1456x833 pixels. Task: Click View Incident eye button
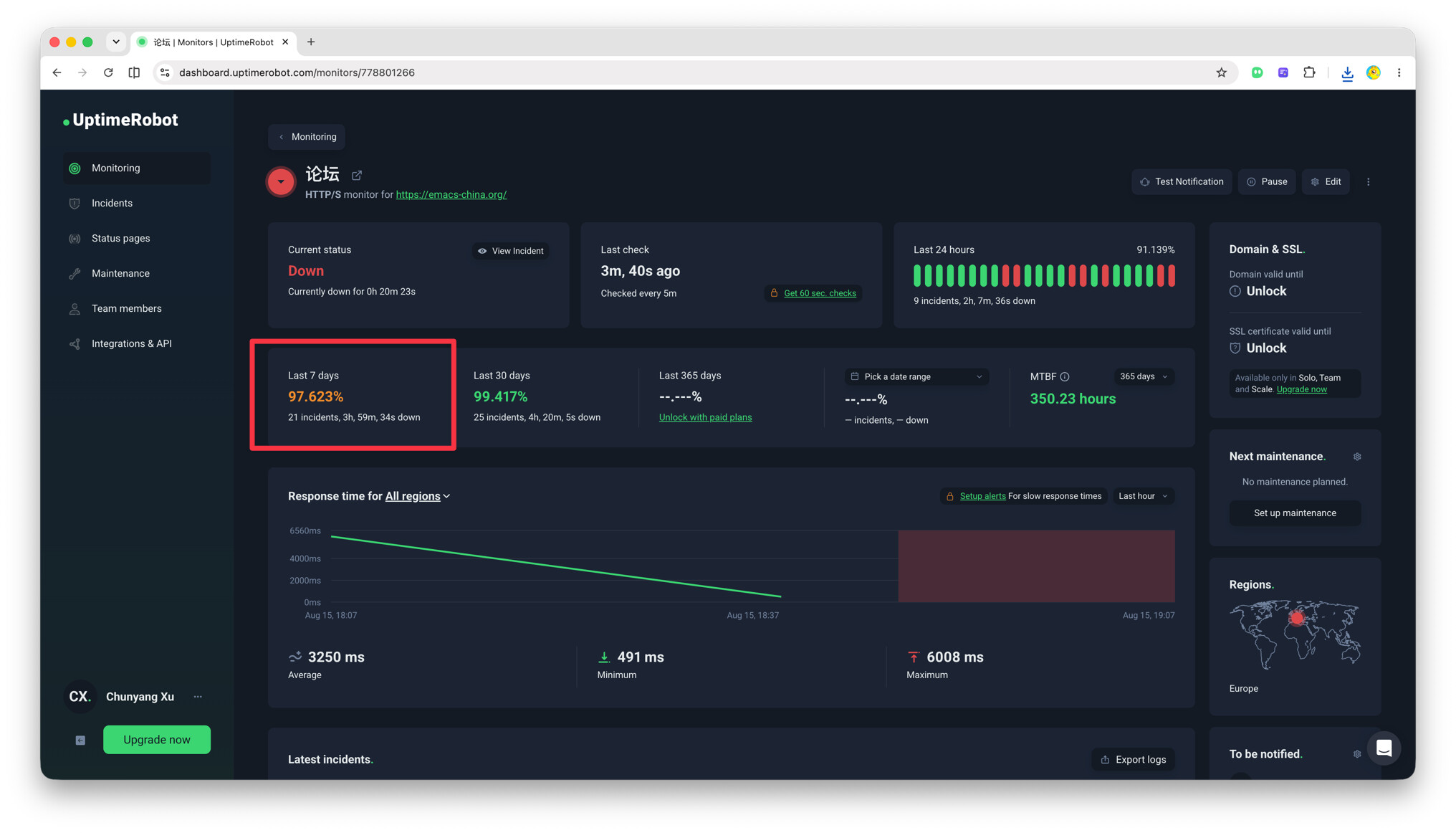(511, 251)
